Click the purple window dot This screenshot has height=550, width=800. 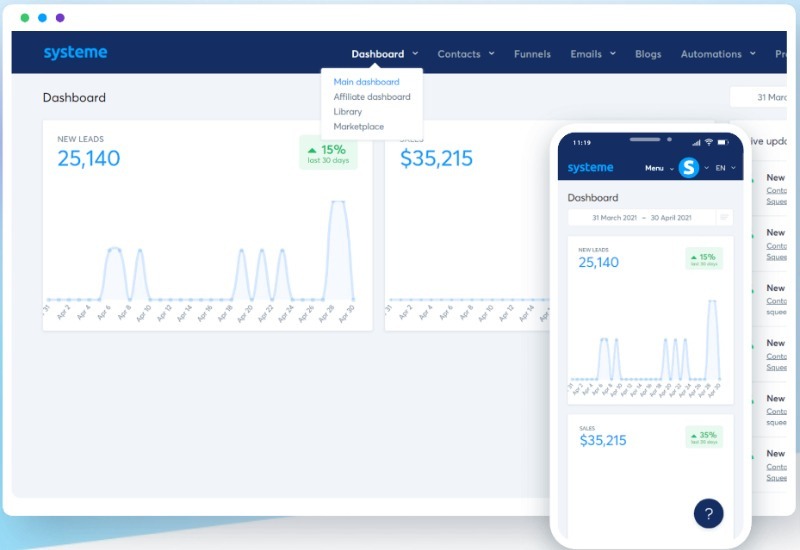tap(60, 18)
